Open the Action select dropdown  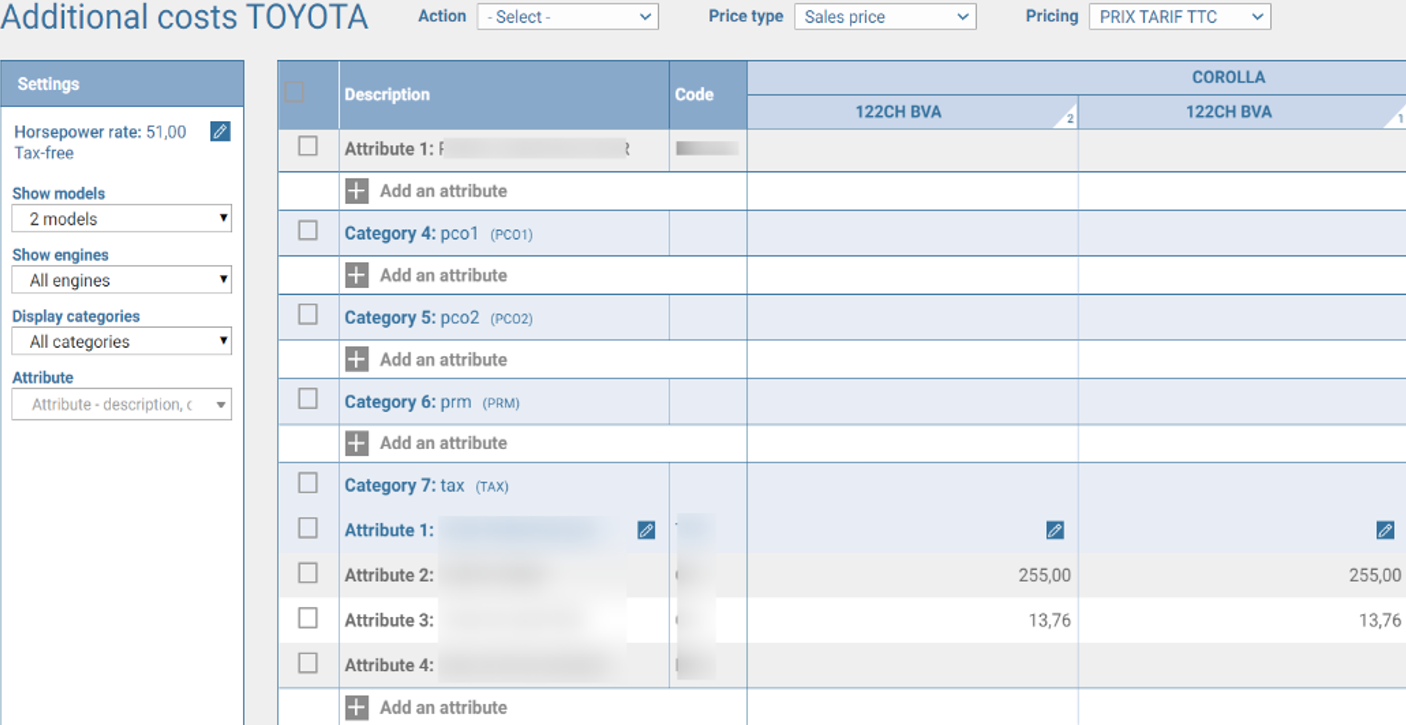coord(567,17)
